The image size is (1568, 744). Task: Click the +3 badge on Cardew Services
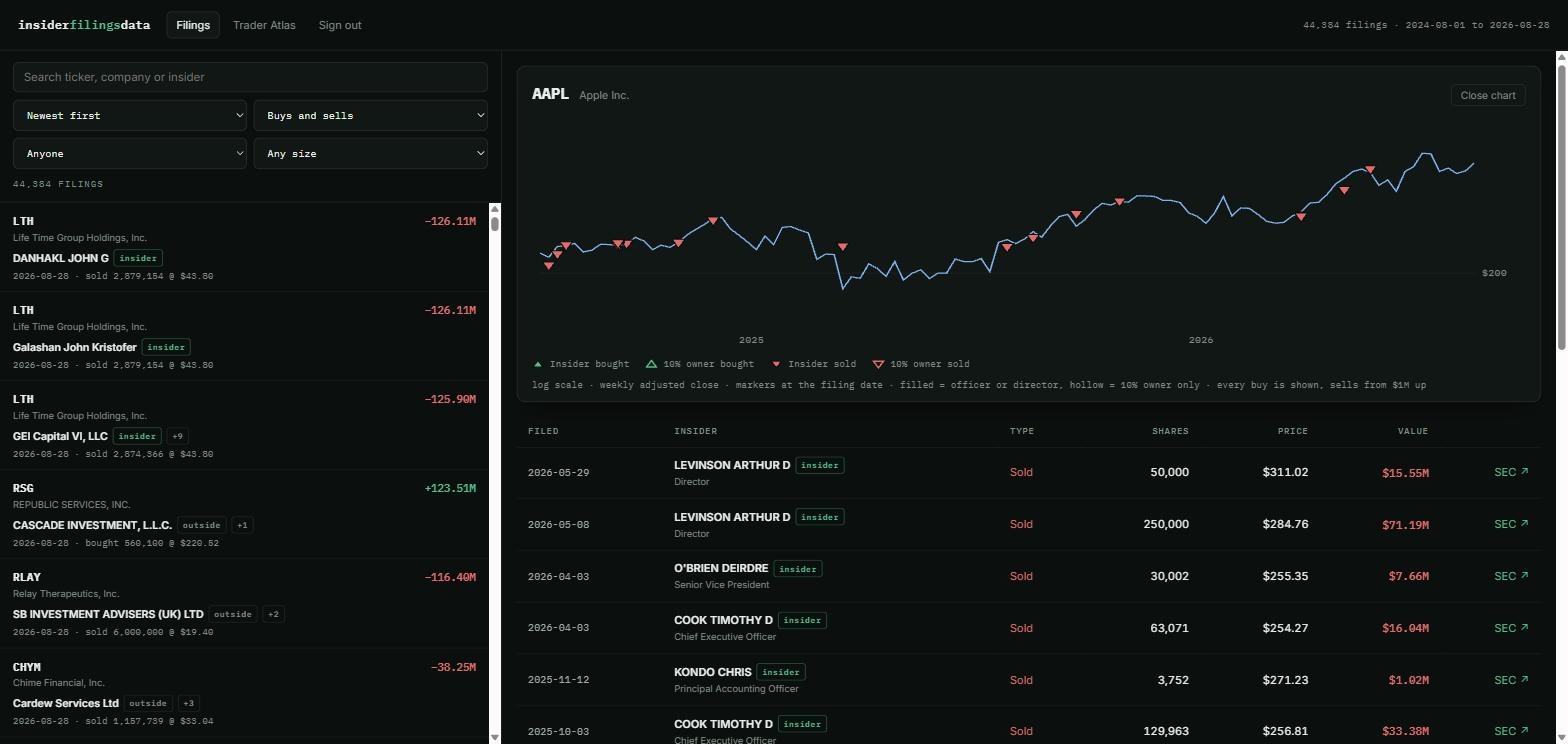coord(188,703)
